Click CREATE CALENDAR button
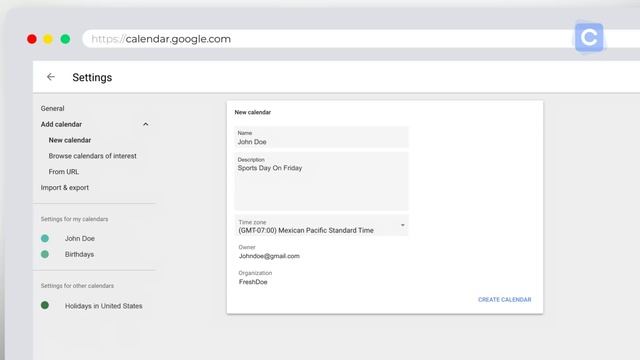Screen dimensions: 640x360 (504, 300)
